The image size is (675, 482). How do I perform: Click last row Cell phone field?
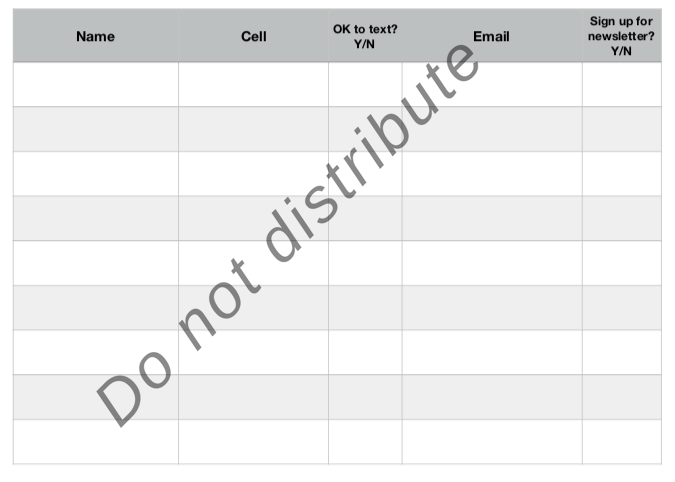coord(254,442)
